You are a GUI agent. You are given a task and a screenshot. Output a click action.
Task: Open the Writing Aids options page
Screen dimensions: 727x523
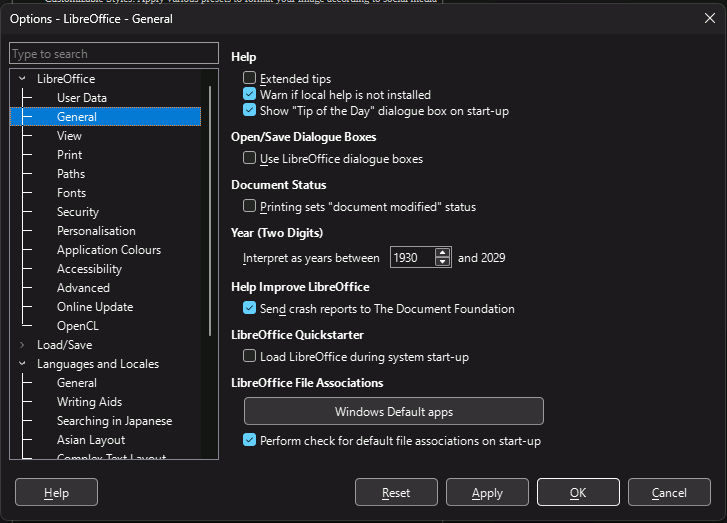pyautogui.click(x=89, y=402)
